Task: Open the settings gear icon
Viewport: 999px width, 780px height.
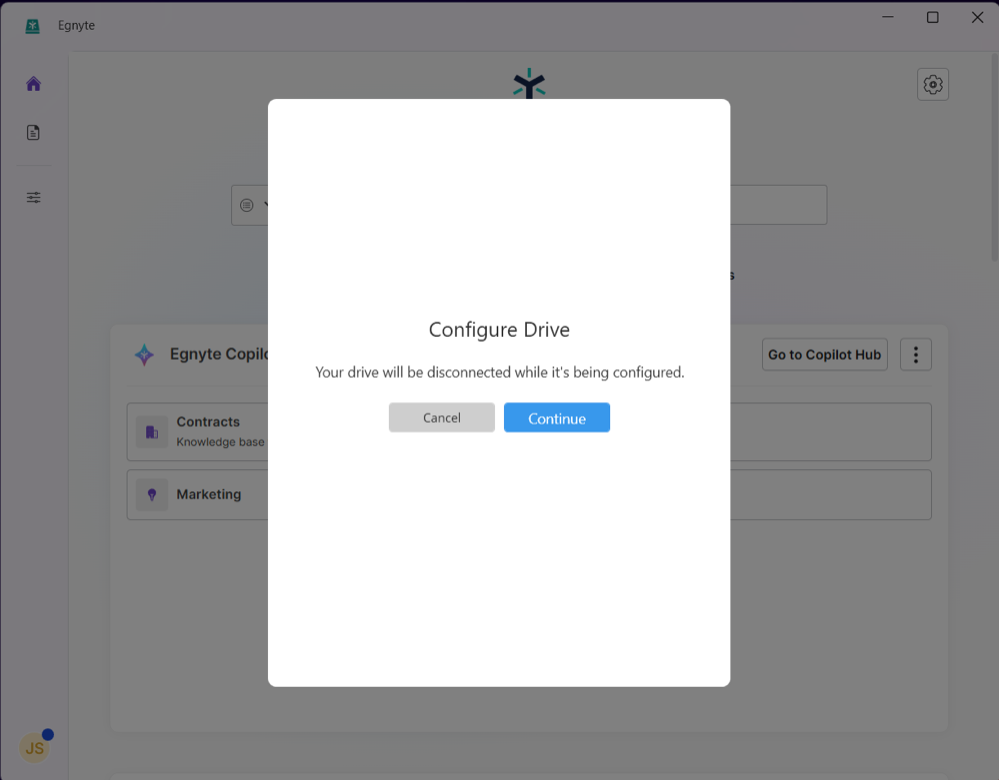Action: click(933, 84)
